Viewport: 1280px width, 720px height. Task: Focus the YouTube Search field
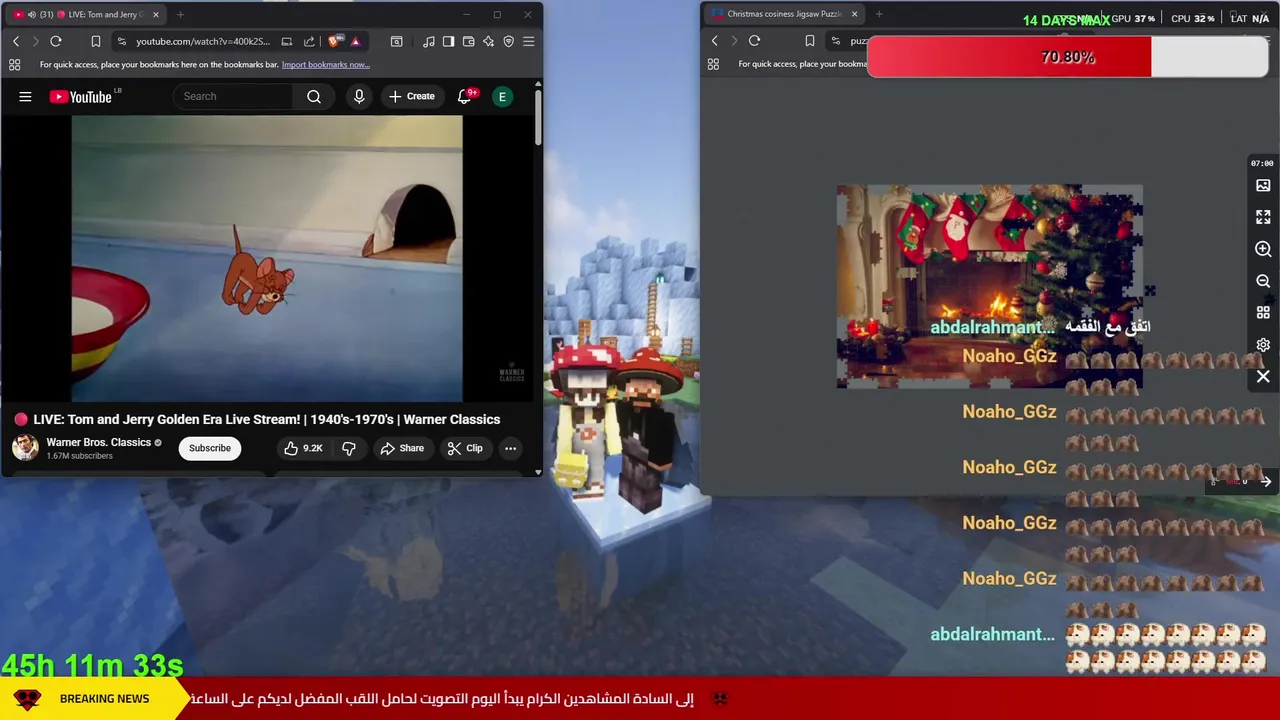tap(234, 97)
